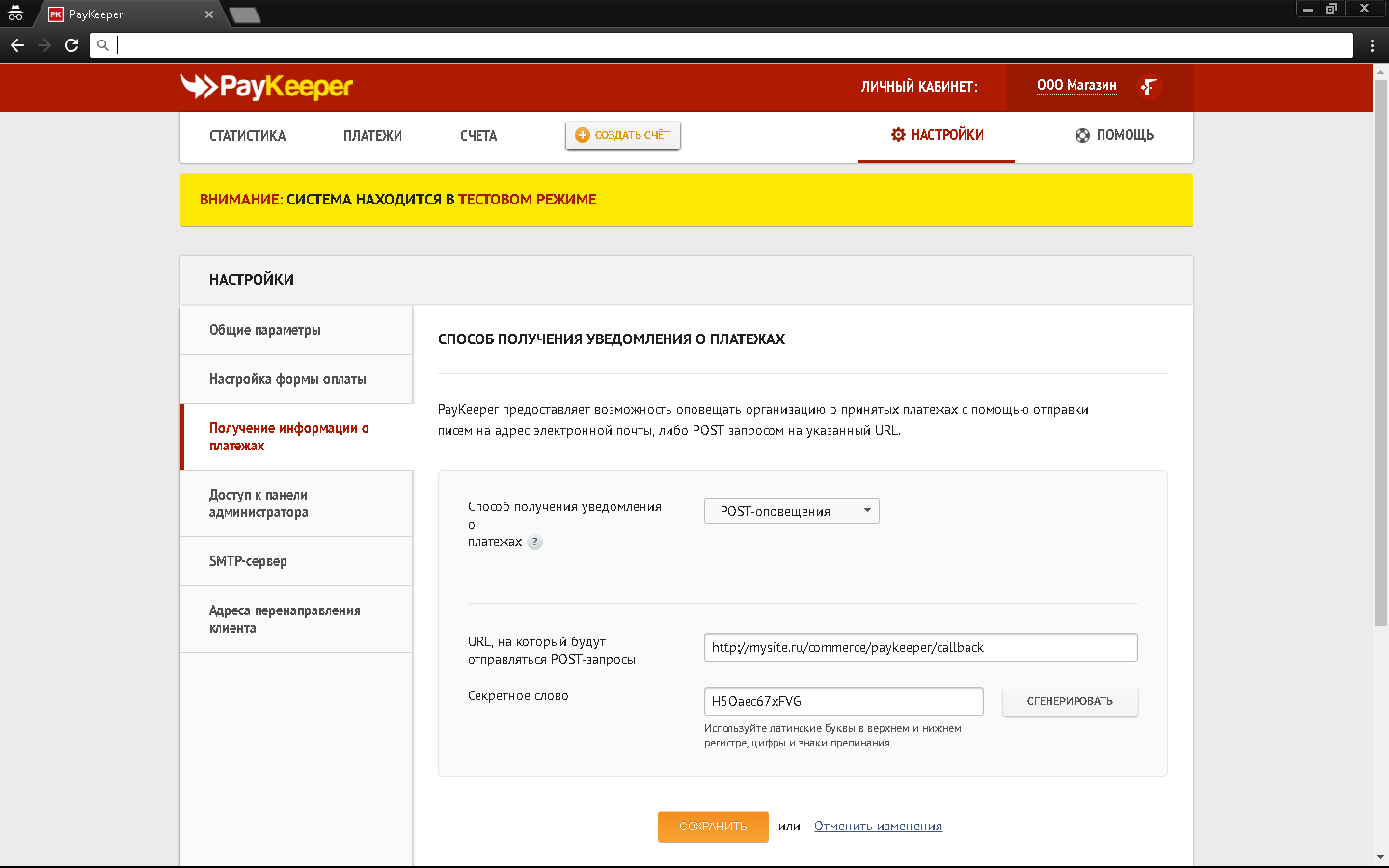Screen dimensions: 1389x868
Task: Open the Статистика tab
Action: [x=247, y=136]
